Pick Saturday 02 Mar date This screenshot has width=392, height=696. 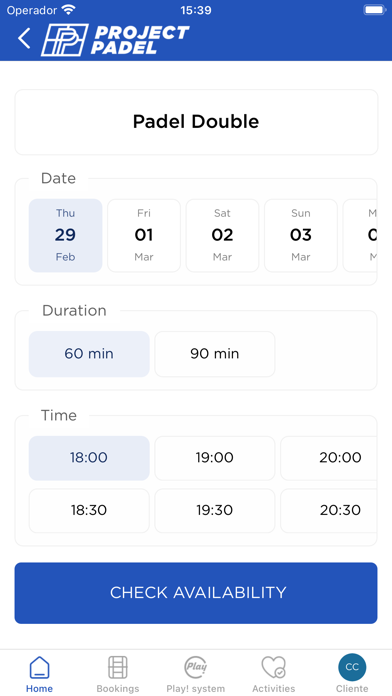pos(222,235)
